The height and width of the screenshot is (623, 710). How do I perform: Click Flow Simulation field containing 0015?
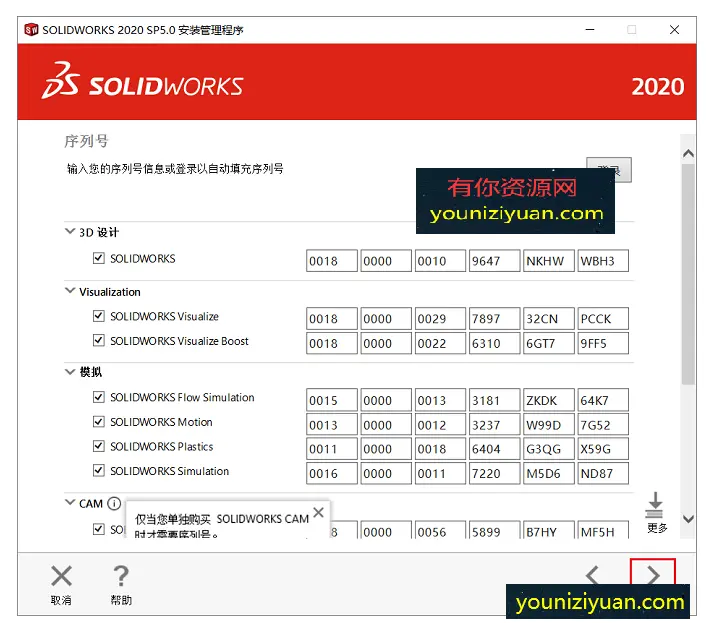pyautogui.click(x=331, y=400)
